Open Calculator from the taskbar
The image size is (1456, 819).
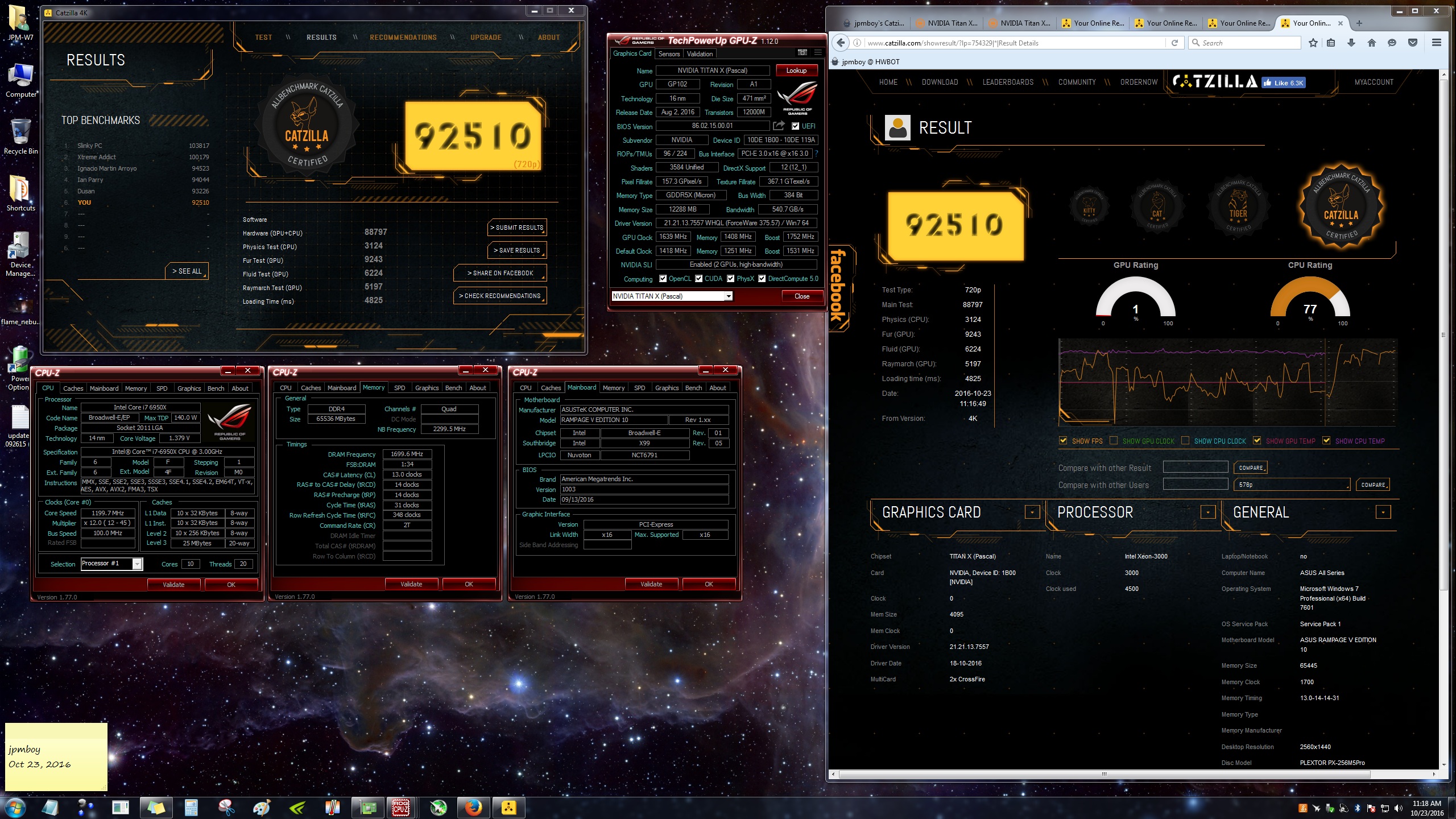tap(191, 807)
